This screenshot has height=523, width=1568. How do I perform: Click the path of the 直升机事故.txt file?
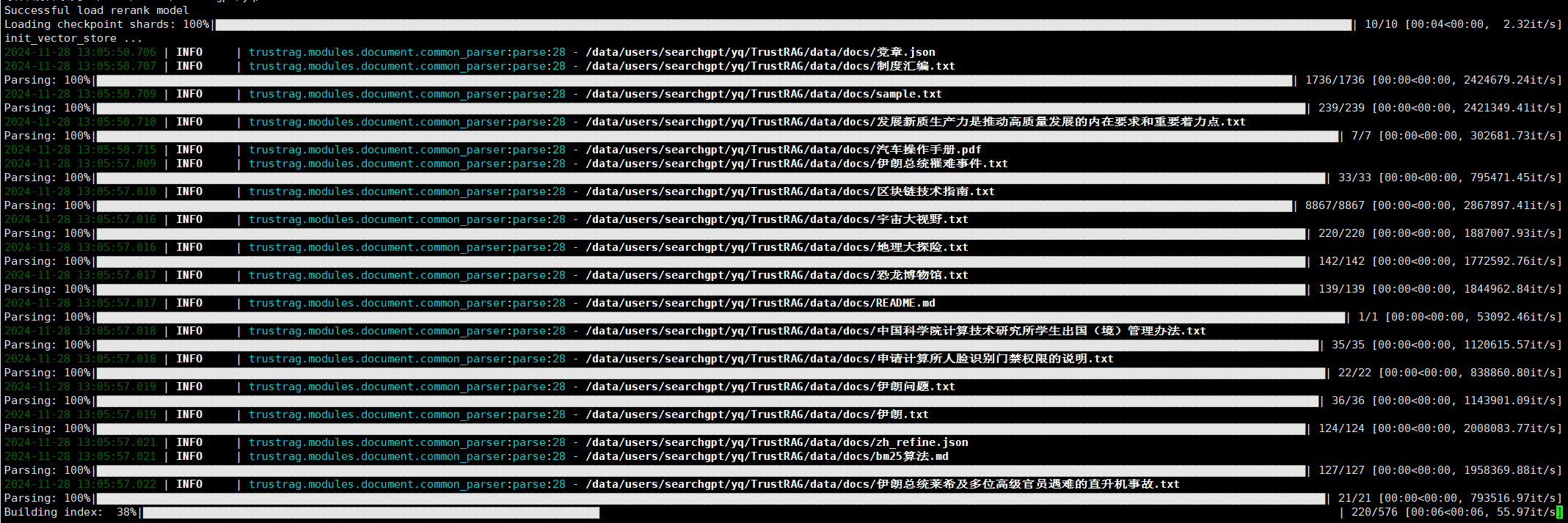[x=883, y=484]
